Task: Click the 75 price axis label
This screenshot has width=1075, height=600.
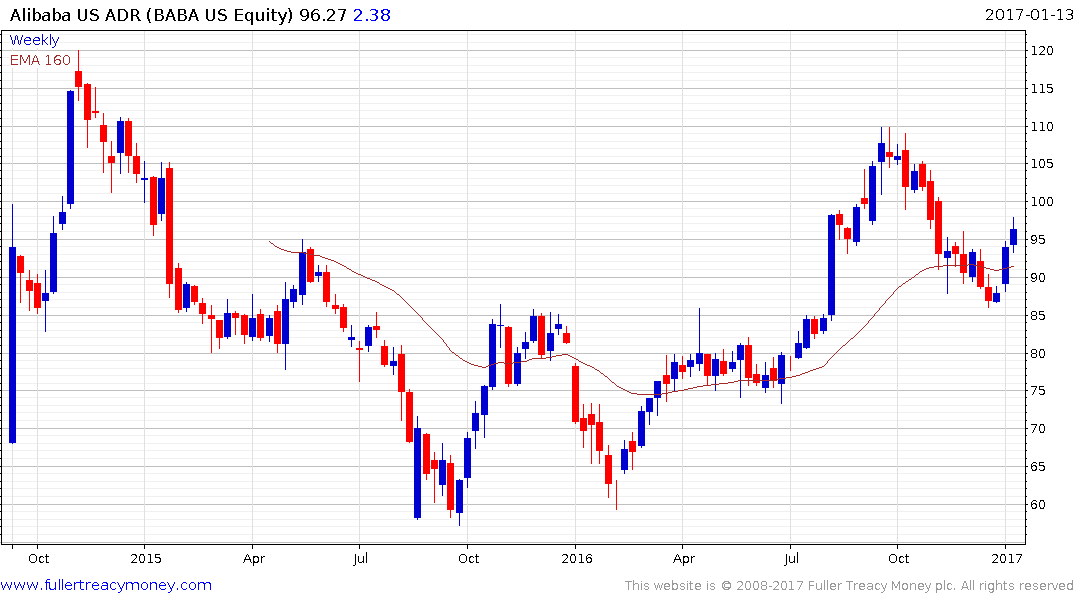Action: (x=1038, y=391)
